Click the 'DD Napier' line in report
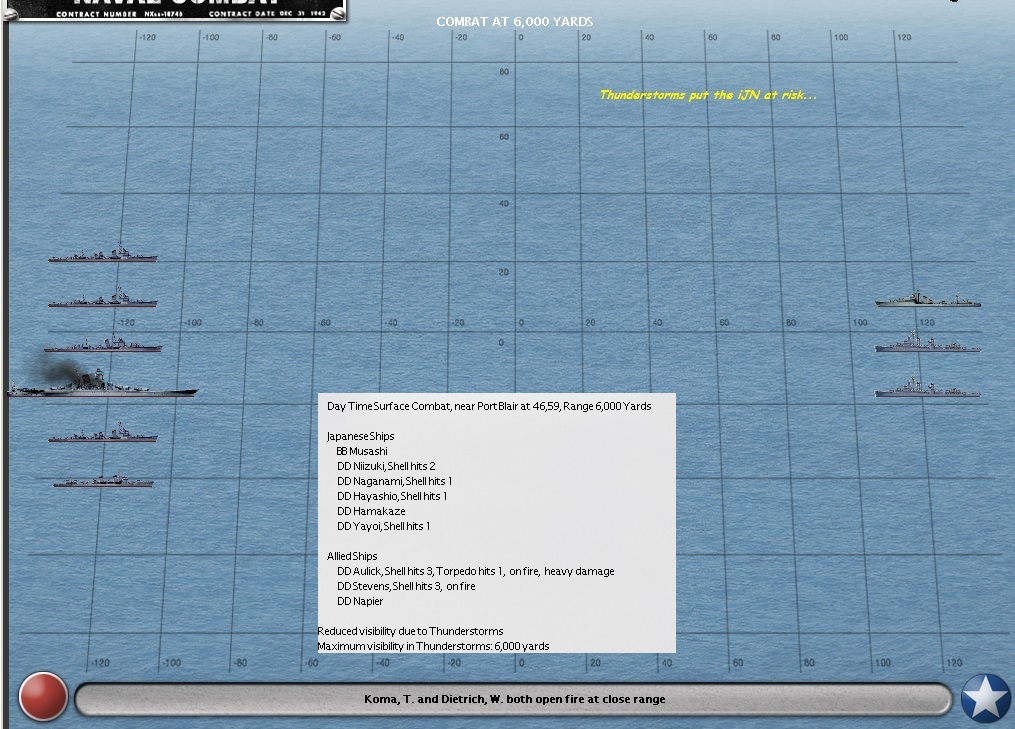This screenshot has height=729, width=1015. 360,601
